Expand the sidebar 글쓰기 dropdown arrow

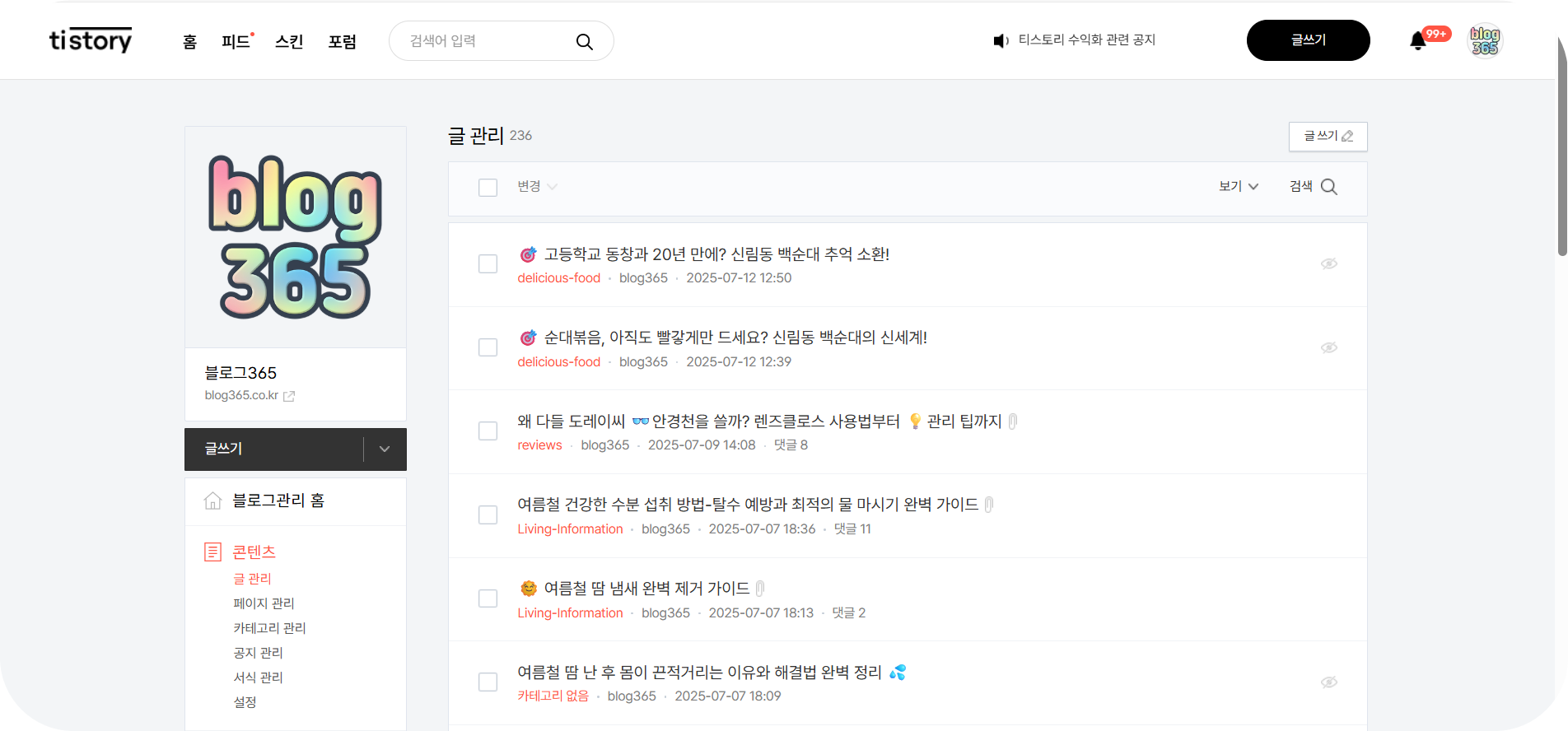pyautogui.click(x=385, y=449)
